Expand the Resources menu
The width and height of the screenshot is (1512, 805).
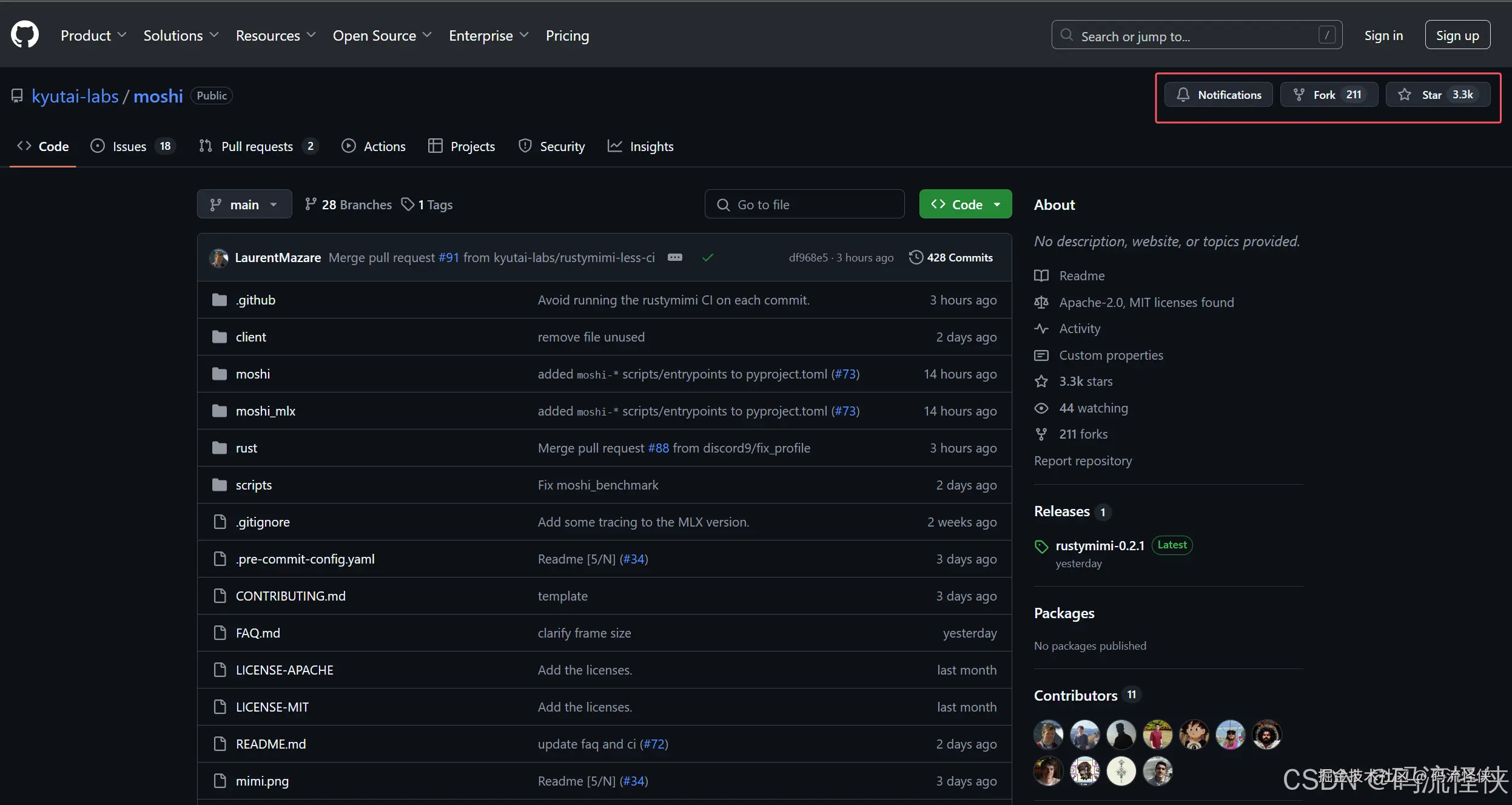pos(275,35)
